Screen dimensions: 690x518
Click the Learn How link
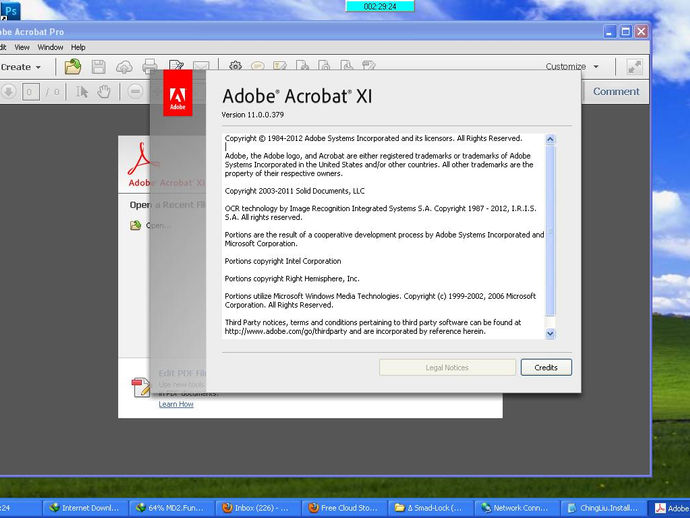176,404
